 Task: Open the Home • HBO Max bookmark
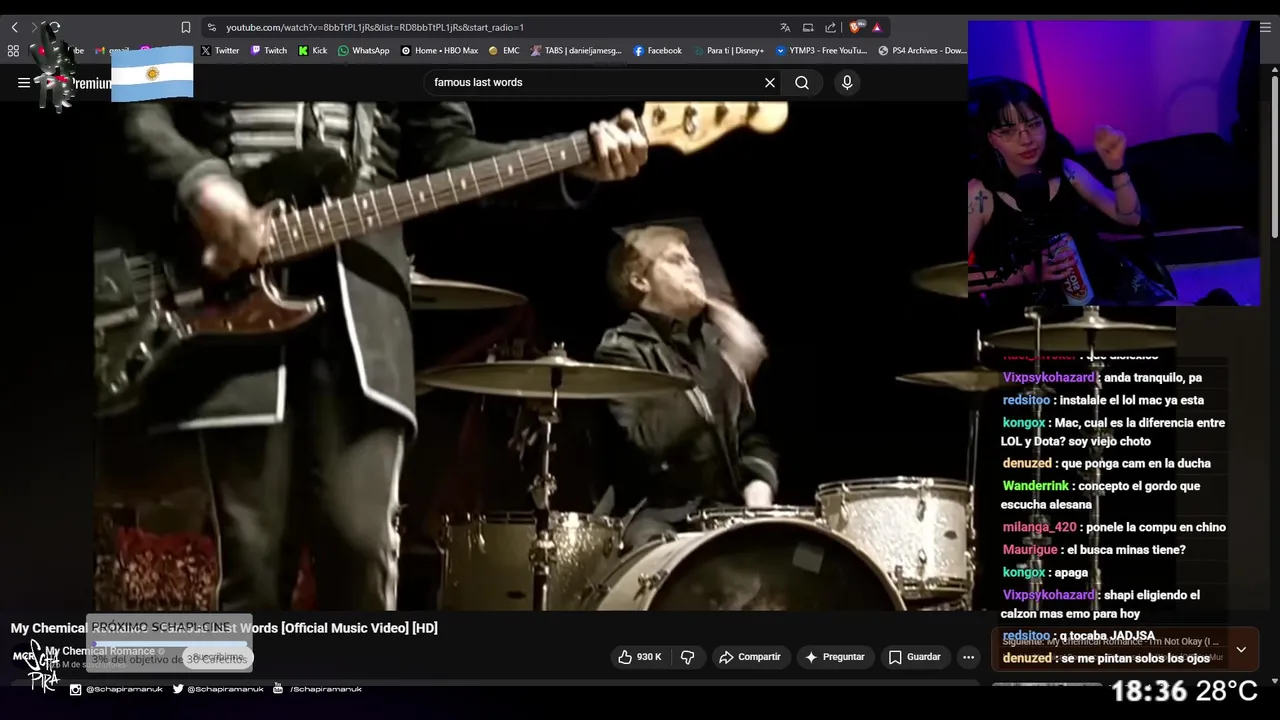click(439, 50)
